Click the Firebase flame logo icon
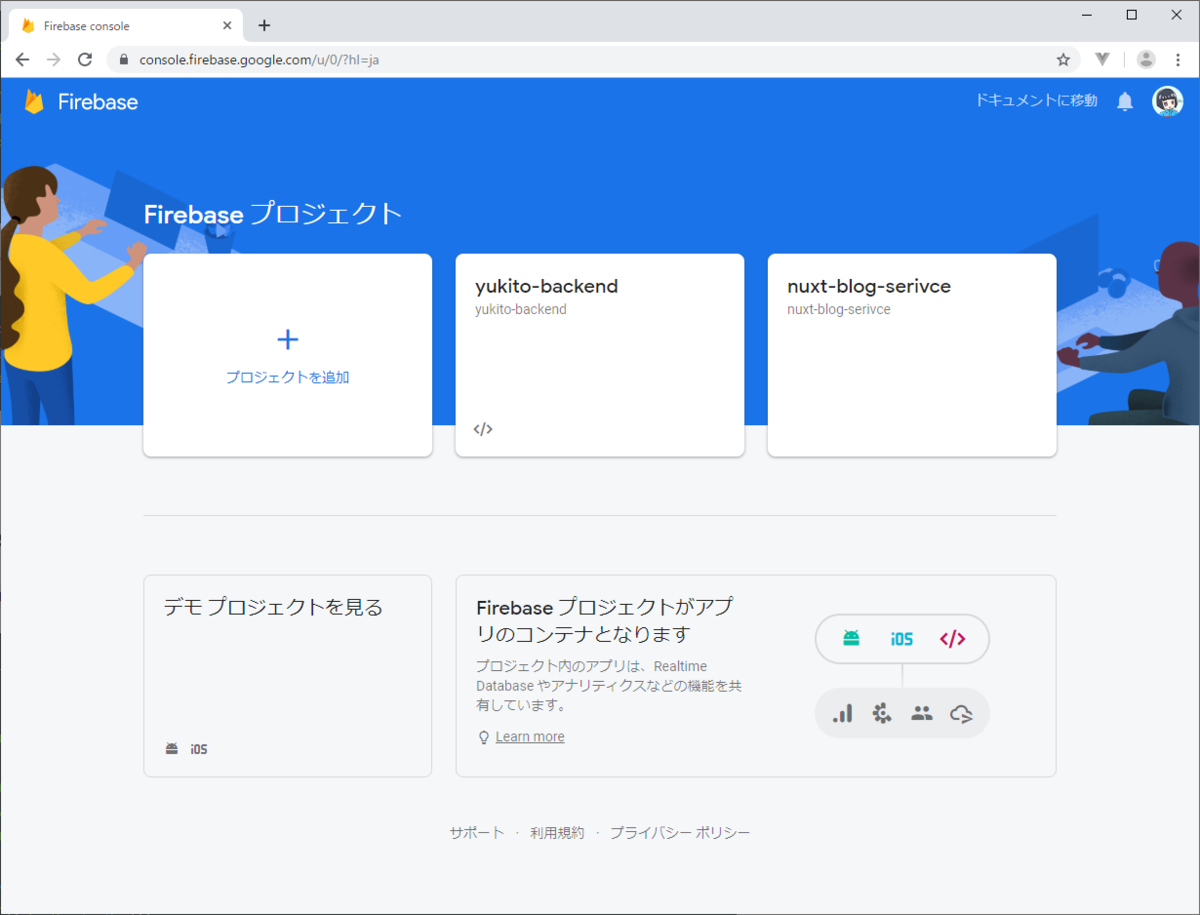The width and height of the screenshot is (1200, 915). click(35, 102)
